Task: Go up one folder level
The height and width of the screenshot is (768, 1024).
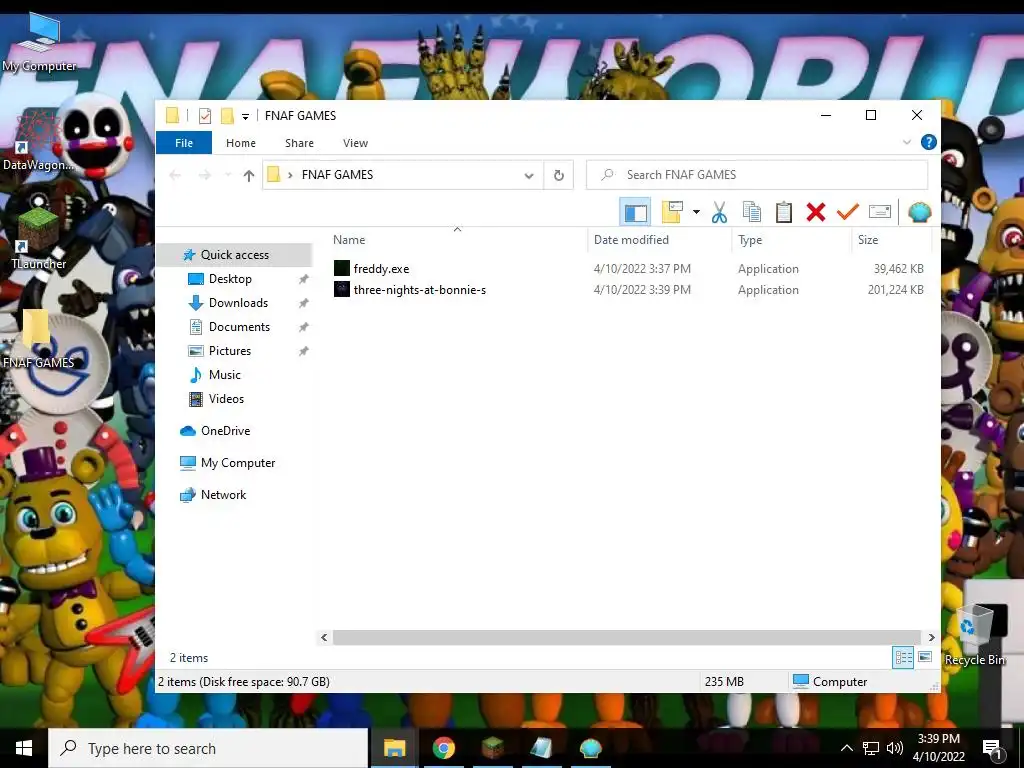Action: coord(249,175)
